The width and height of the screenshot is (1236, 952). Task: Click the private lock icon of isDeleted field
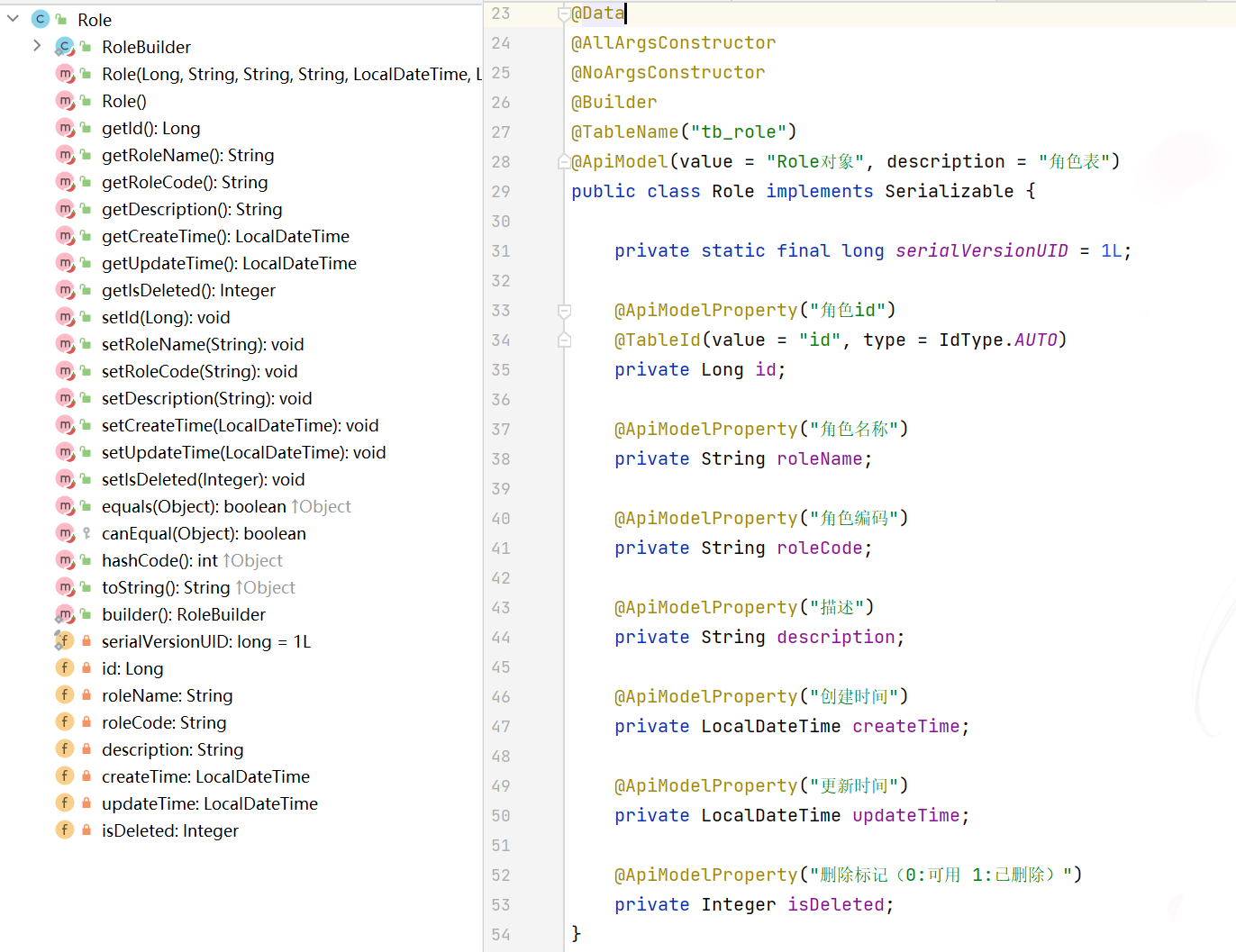pyautogui.click(x=86, y=830)
